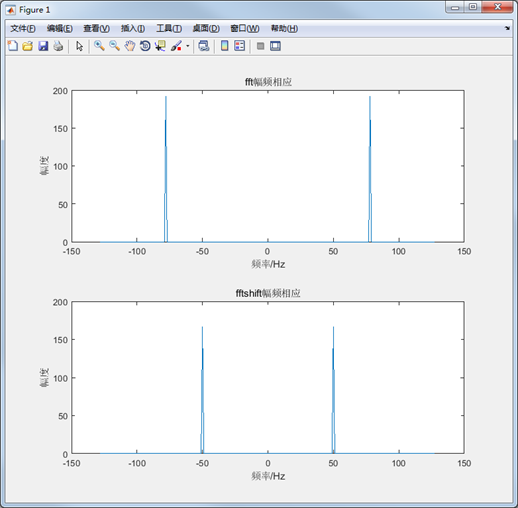
Task: Open the 桌面(D) menu
Action: coord(206,28)
